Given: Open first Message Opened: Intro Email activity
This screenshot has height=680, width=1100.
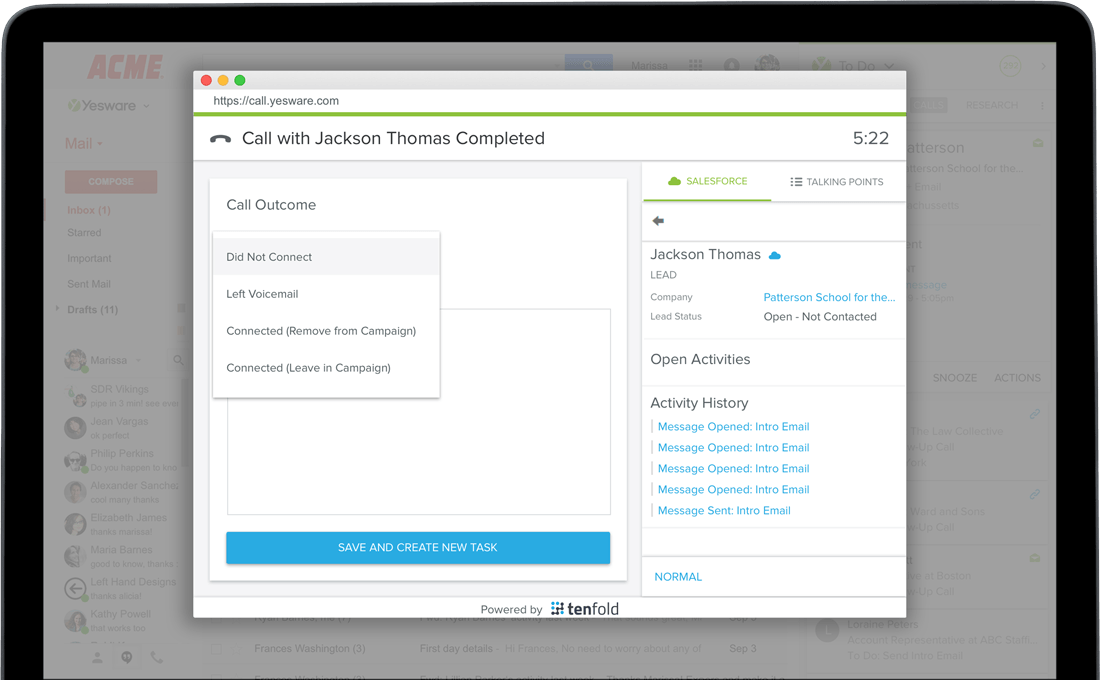Looking at the screenshot, I should (x=733, y=427).
